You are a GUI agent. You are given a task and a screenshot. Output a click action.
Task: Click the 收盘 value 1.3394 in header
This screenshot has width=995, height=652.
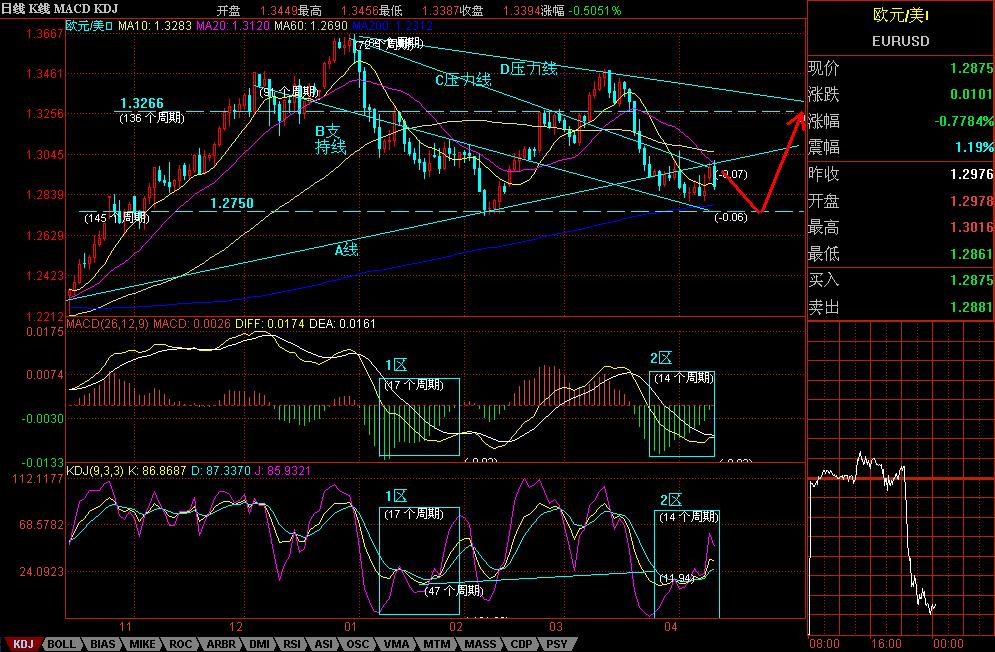(522, 11)
